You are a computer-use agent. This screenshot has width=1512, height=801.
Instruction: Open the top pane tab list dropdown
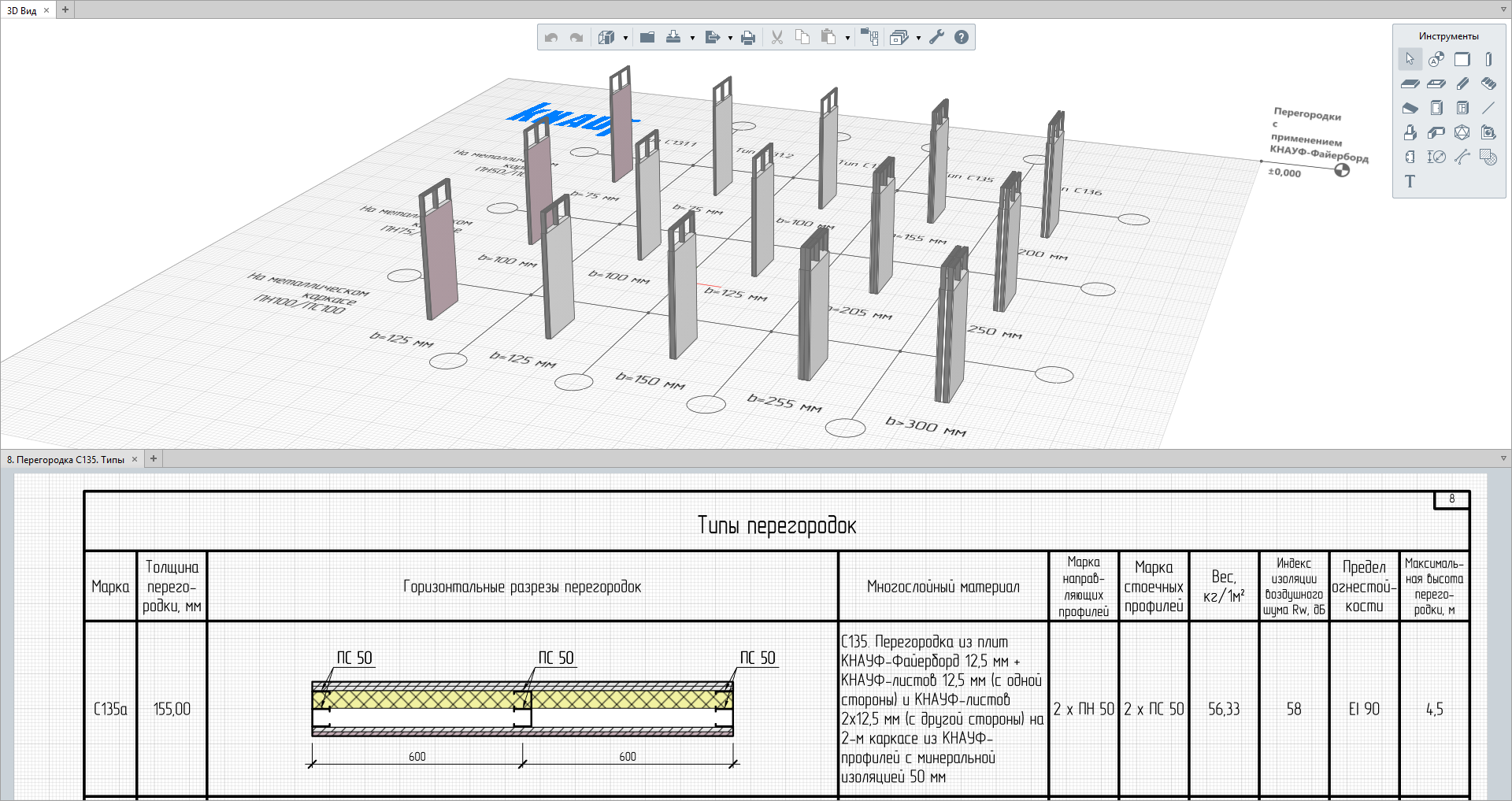tap(1503, 10)
